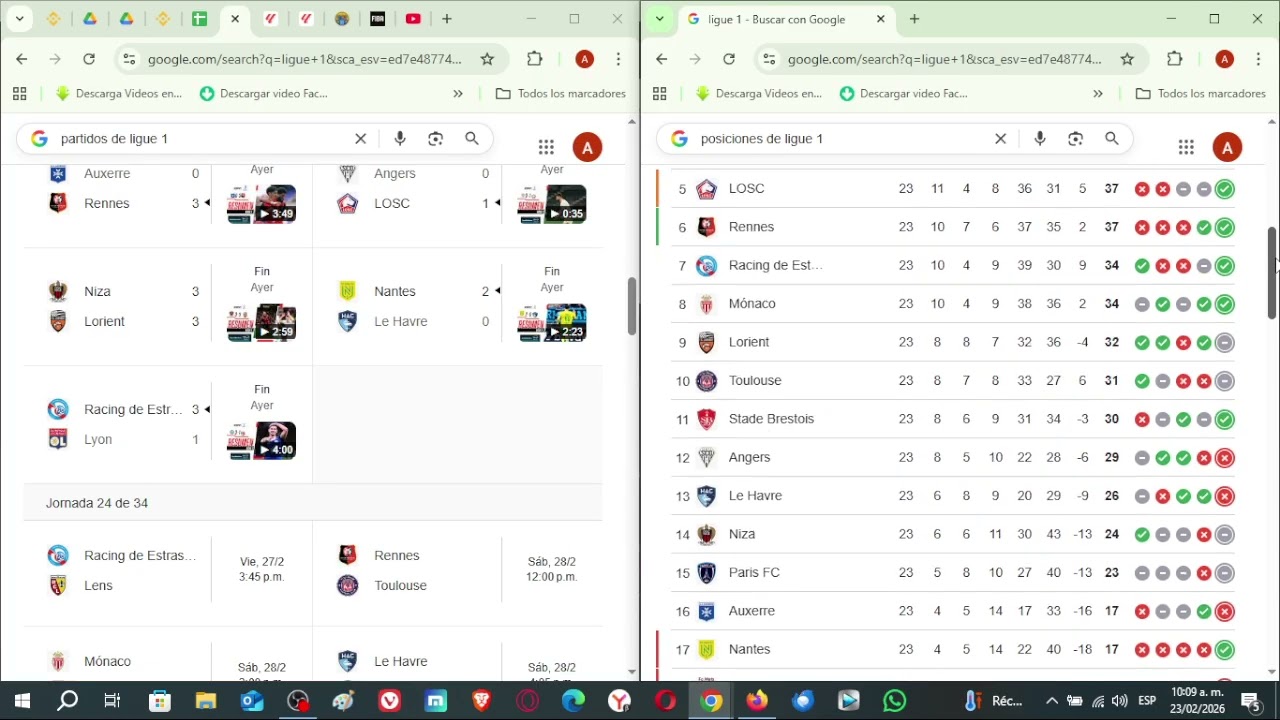Start voice search in right Google search
Viewport: 1280px width, 720px height.
(x=1040, y=139)
